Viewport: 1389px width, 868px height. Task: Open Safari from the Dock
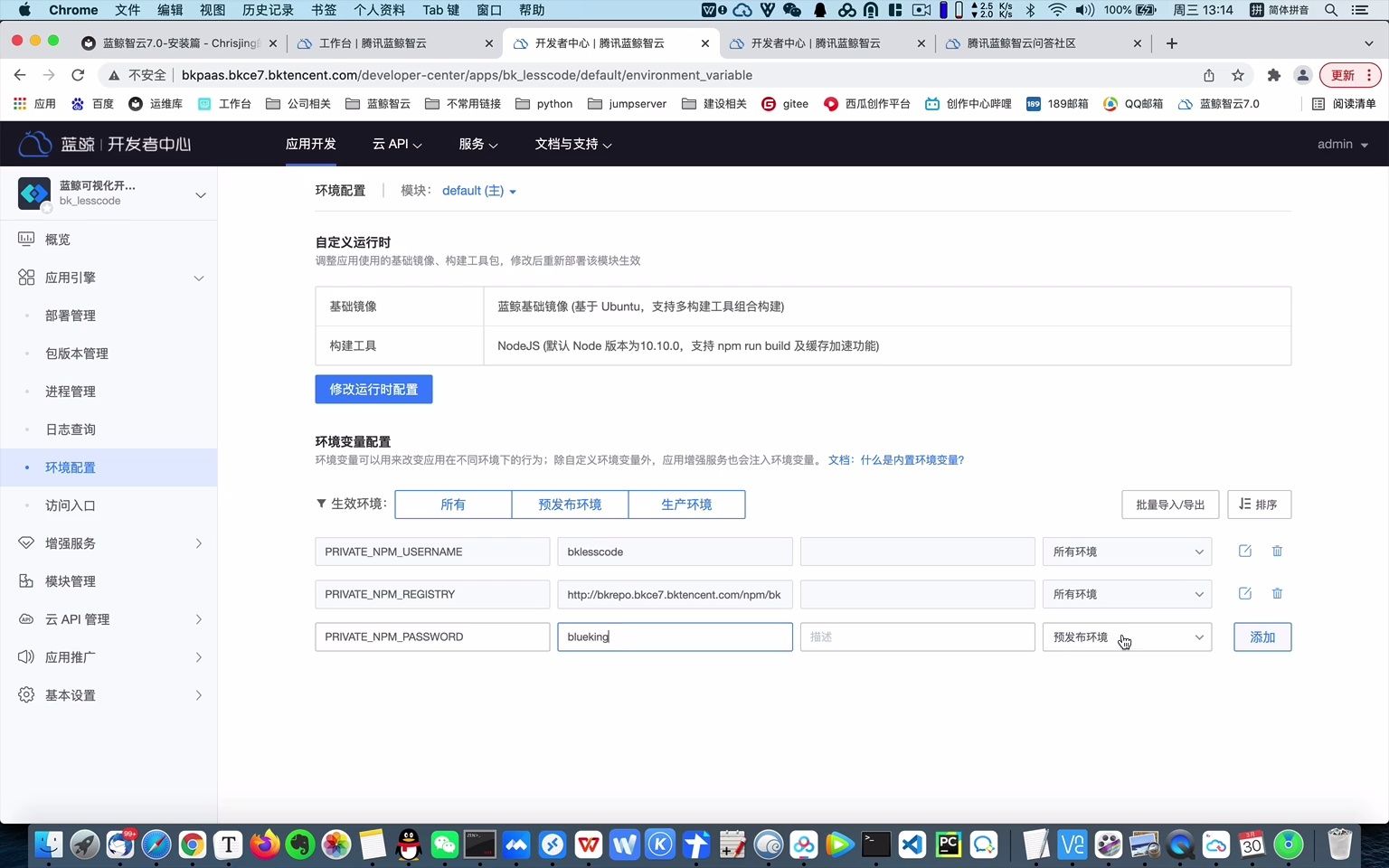click(x=156, y=844)
